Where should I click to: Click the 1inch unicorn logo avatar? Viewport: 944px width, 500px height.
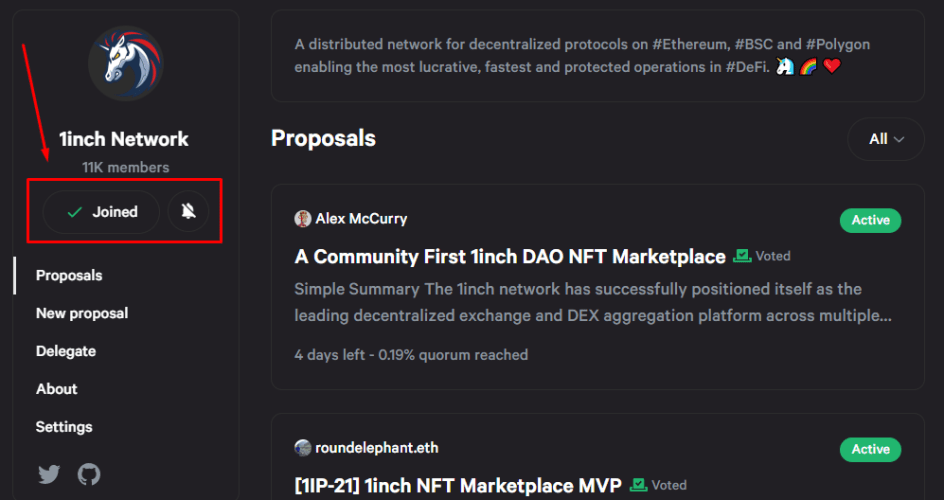click(126, 63)
